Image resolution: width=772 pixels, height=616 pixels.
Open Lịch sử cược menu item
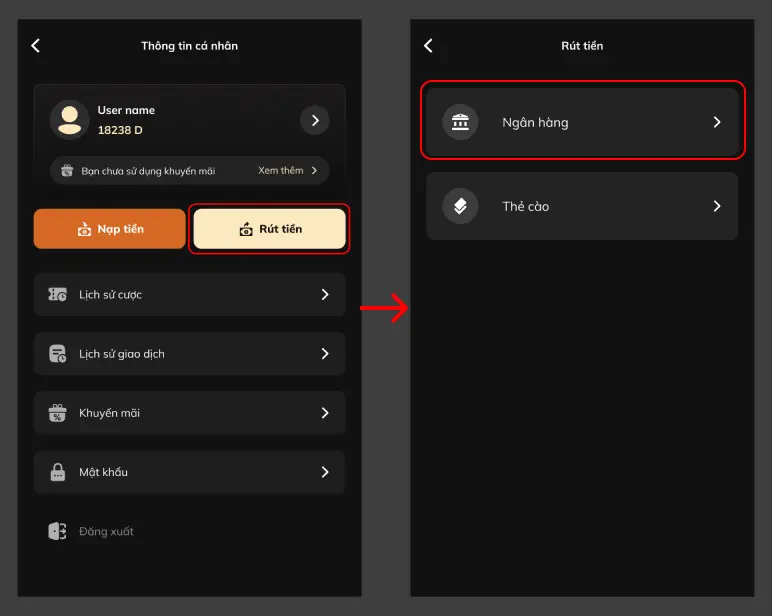click(190, 294)
